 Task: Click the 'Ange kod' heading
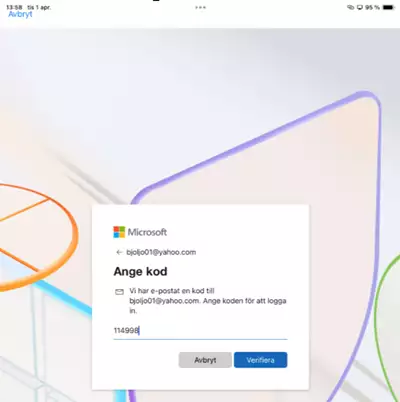click(140, 271)
